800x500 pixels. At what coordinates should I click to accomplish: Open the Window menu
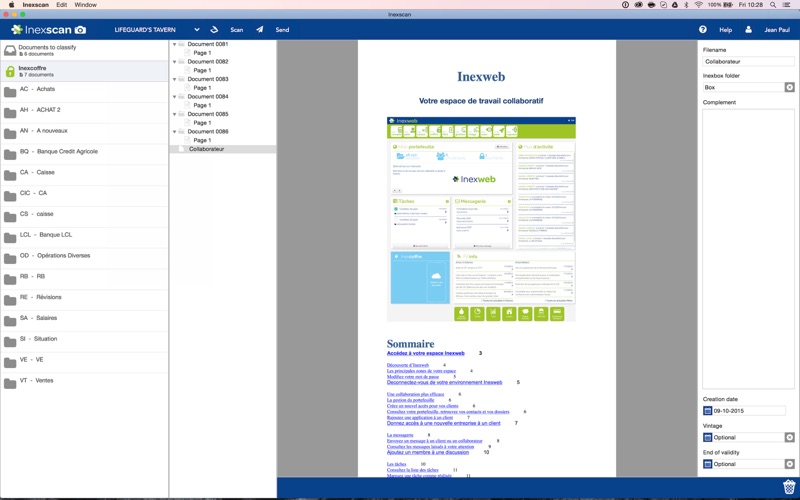(85, 5)
